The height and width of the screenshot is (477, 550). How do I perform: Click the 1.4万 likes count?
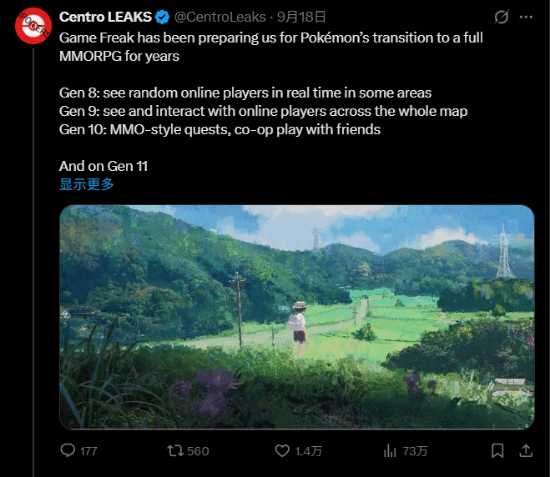(308, 451)
